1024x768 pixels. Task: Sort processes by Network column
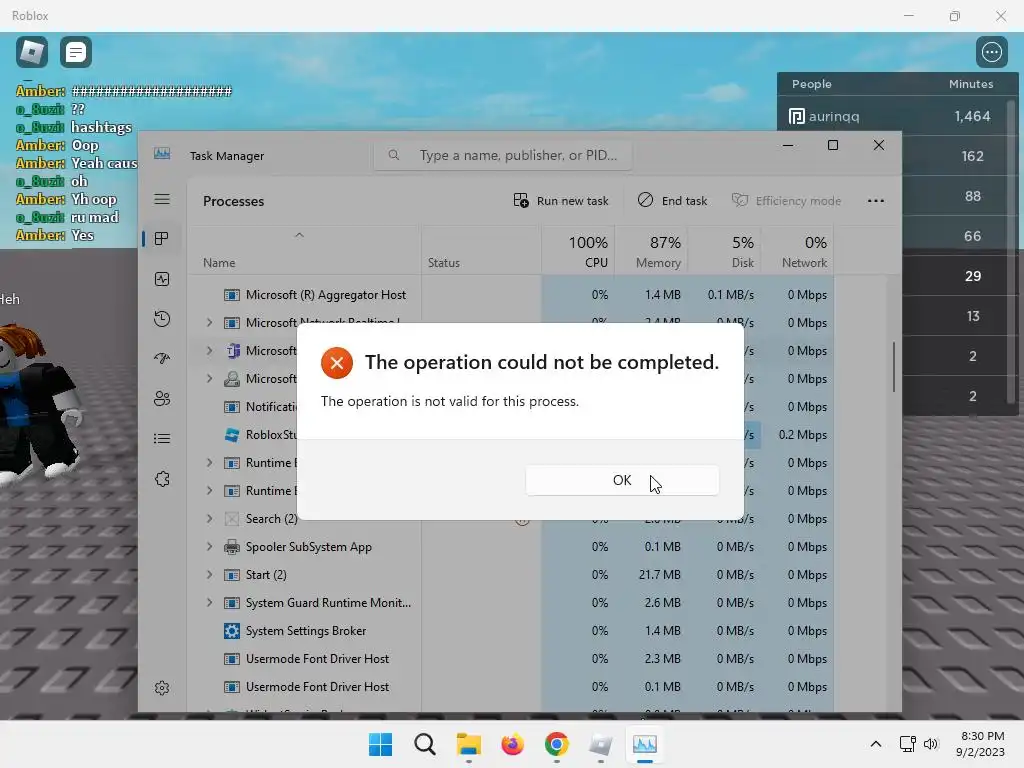[x=797, y=251]
